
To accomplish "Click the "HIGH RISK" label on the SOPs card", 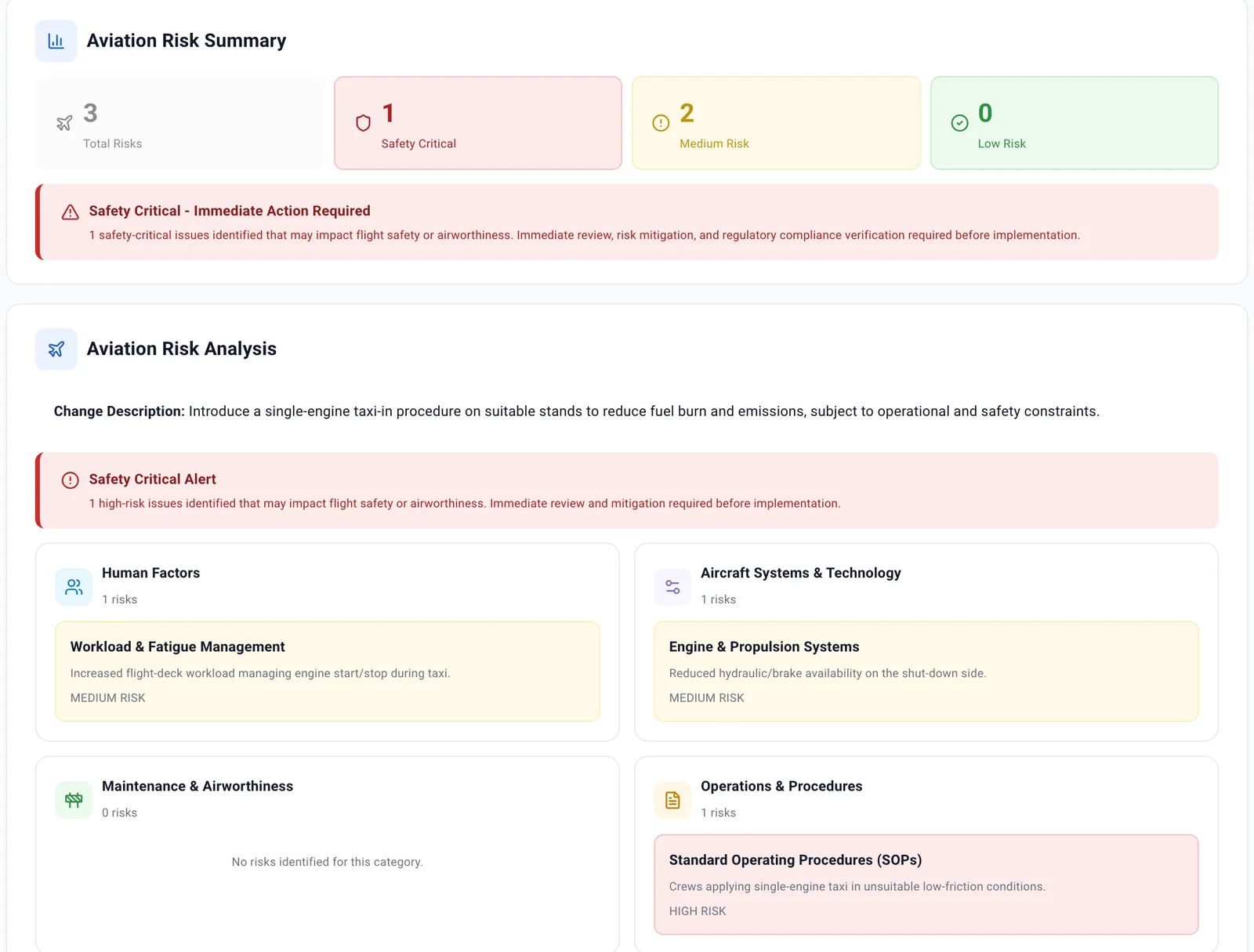I will click(698, 911).
